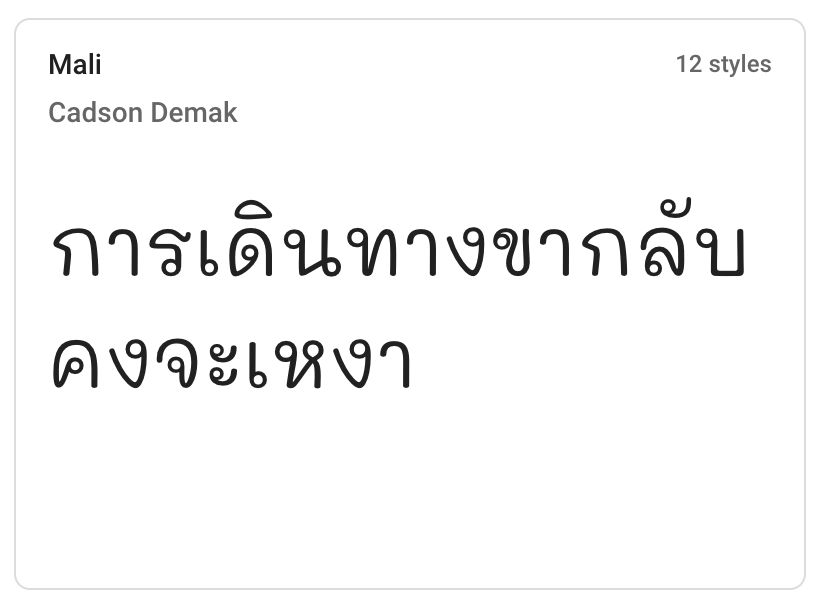Screen dimensions: 824x616
Task: Click the Thai word "จะ" in preview
Action: (200, 362)
